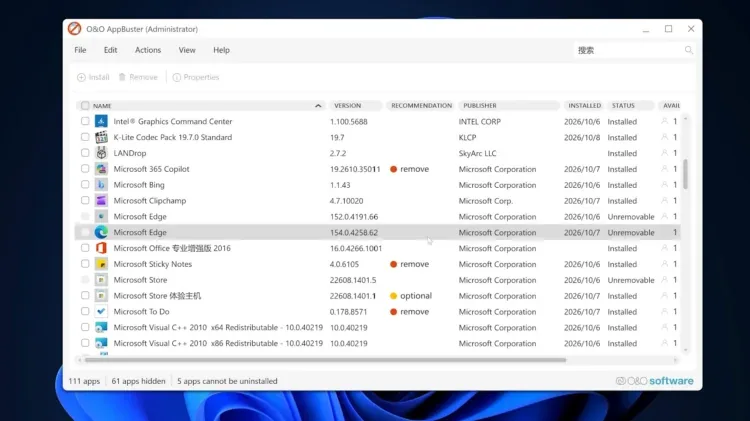
Task: Click the scroll down arrow of list
Action: pos(685,351)
